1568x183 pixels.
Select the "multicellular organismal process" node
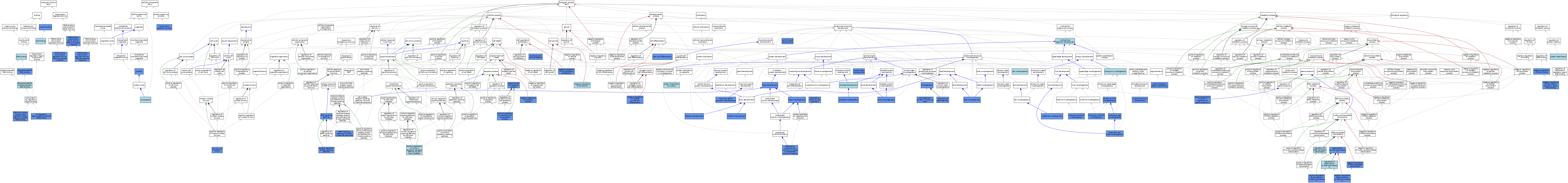pyautogui.click(x=1065, y=27)
